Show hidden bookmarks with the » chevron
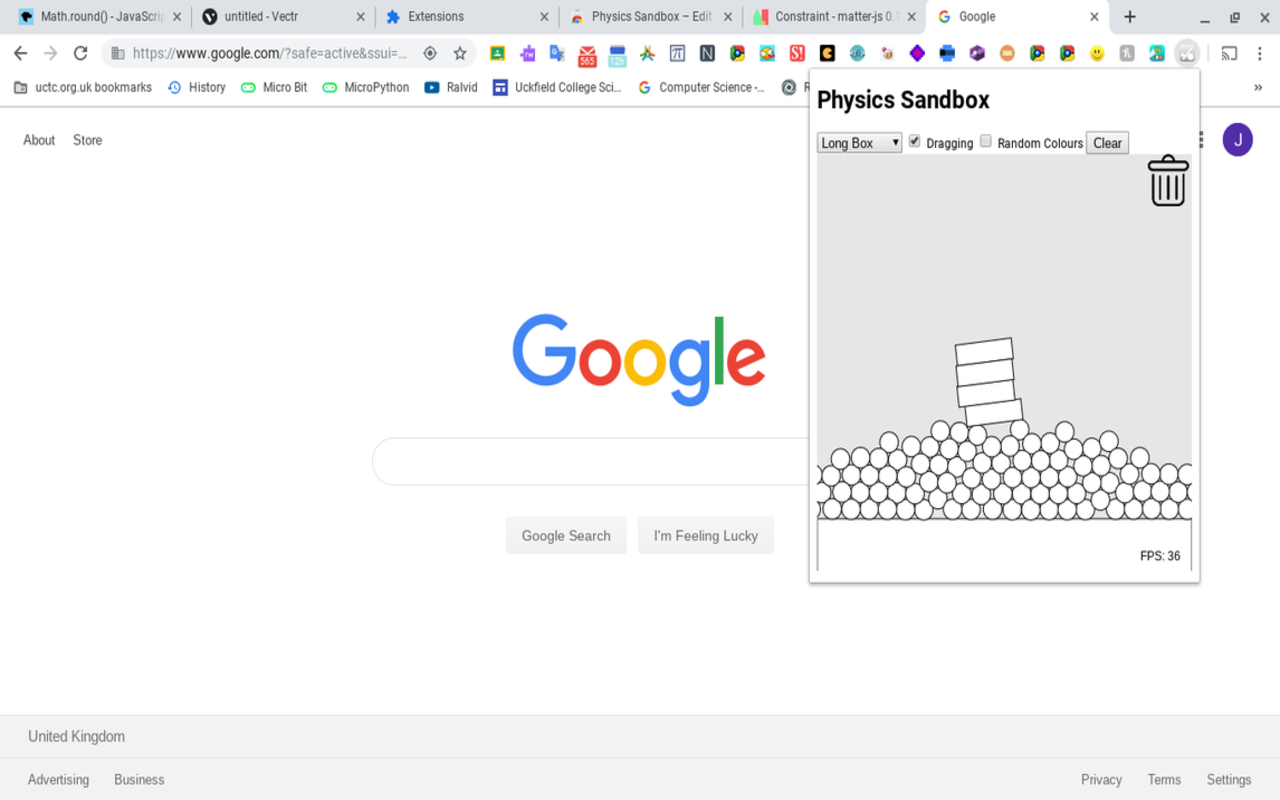 (1258, 87)
